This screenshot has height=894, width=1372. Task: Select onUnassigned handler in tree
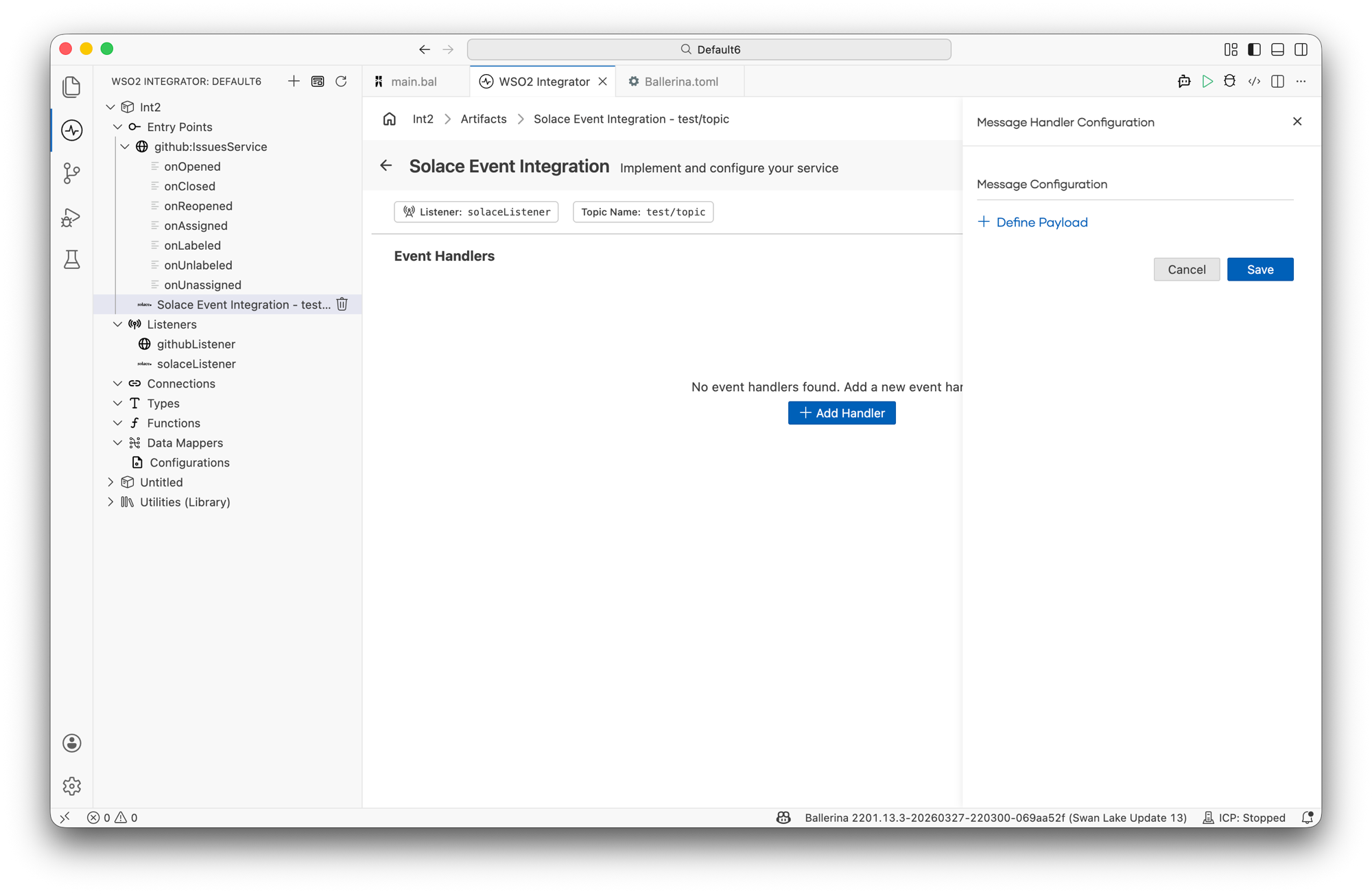coord(228,285)
